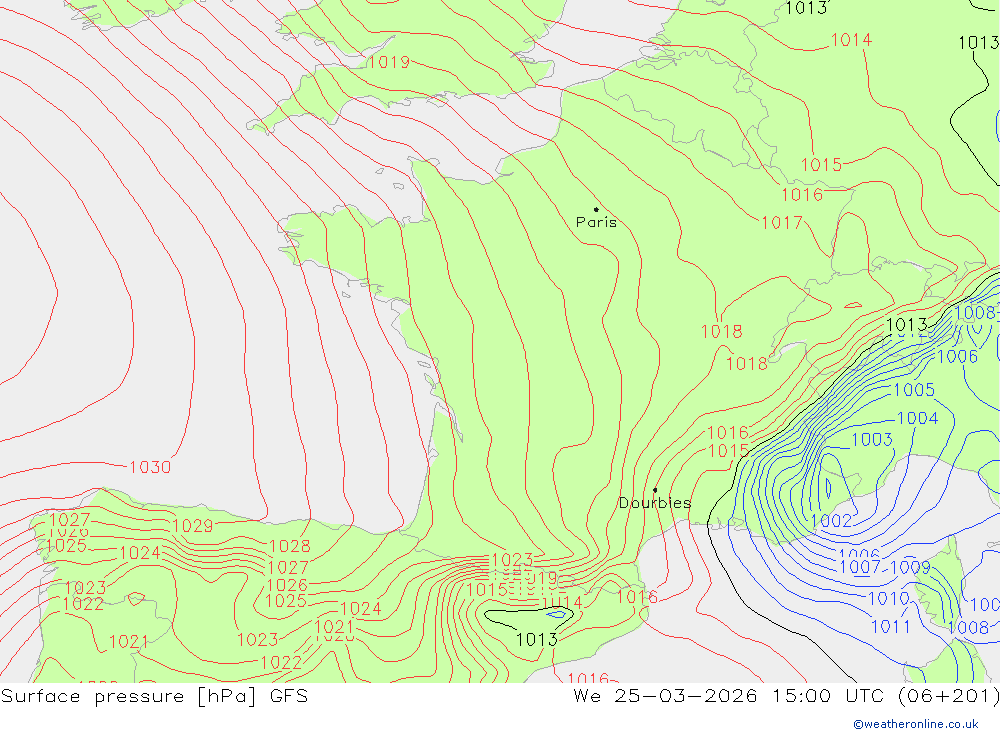Click the blue 1005 isobar label
1000x733 pixels.
tap(914, 389)
